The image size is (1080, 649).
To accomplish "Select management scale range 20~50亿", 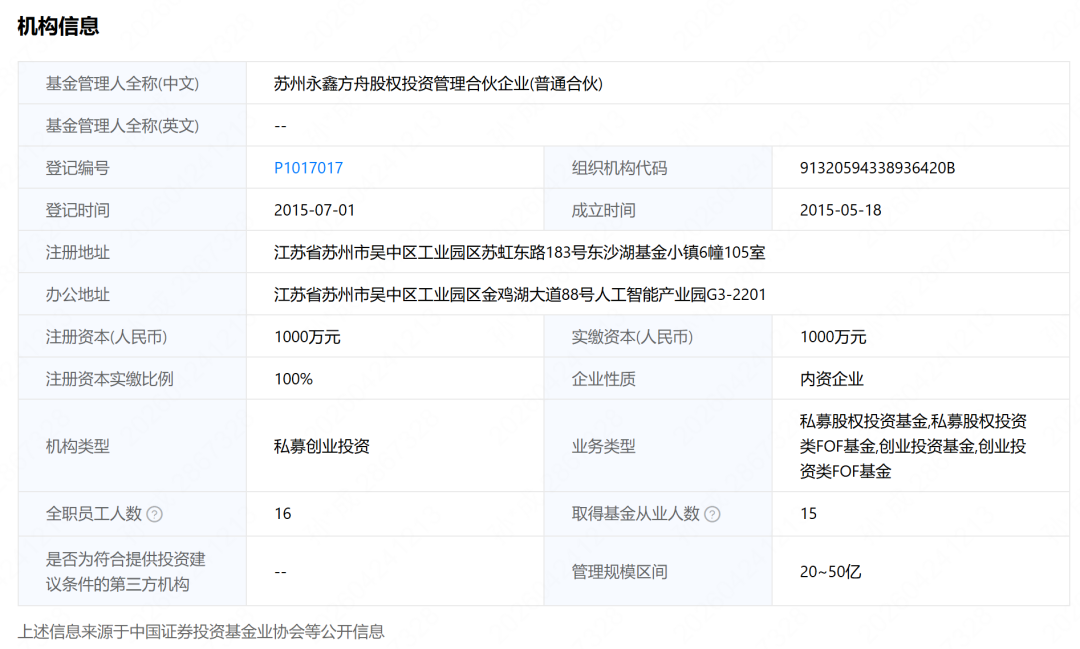I will tap(830, 572).
